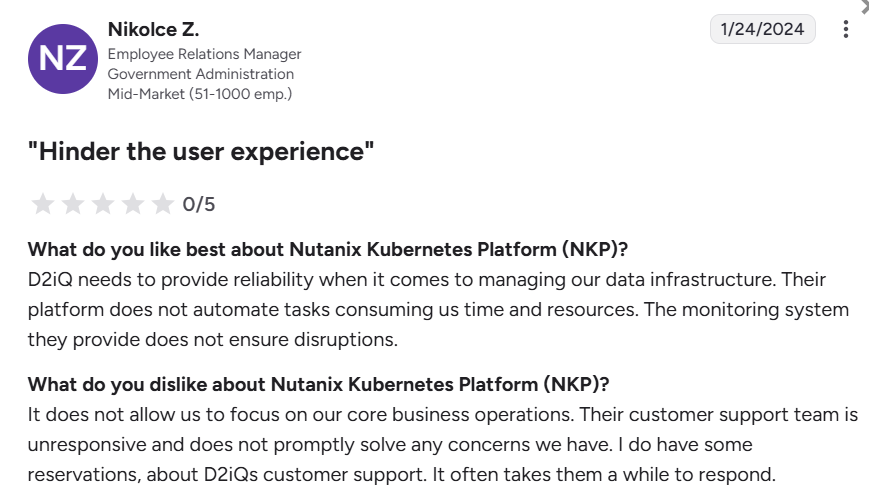Click the "Hinder the user experience" review title
Screen dimensions: 869x499
[x=201, y=151]
